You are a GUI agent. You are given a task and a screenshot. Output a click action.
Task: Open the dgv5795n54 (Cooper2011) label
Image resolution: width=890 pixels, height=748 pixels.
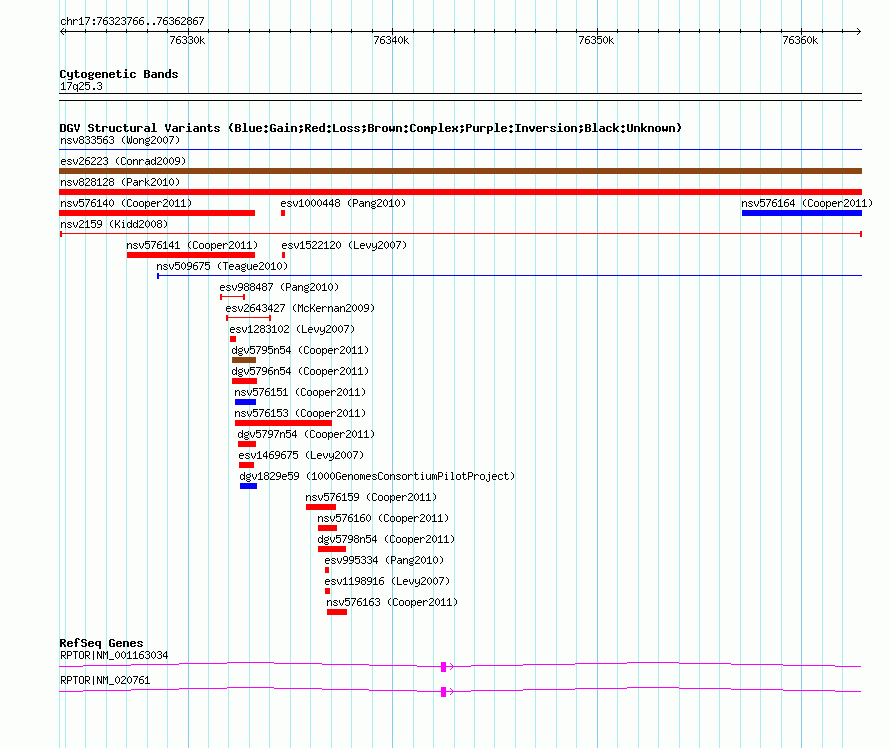click(x=300, y=350)
